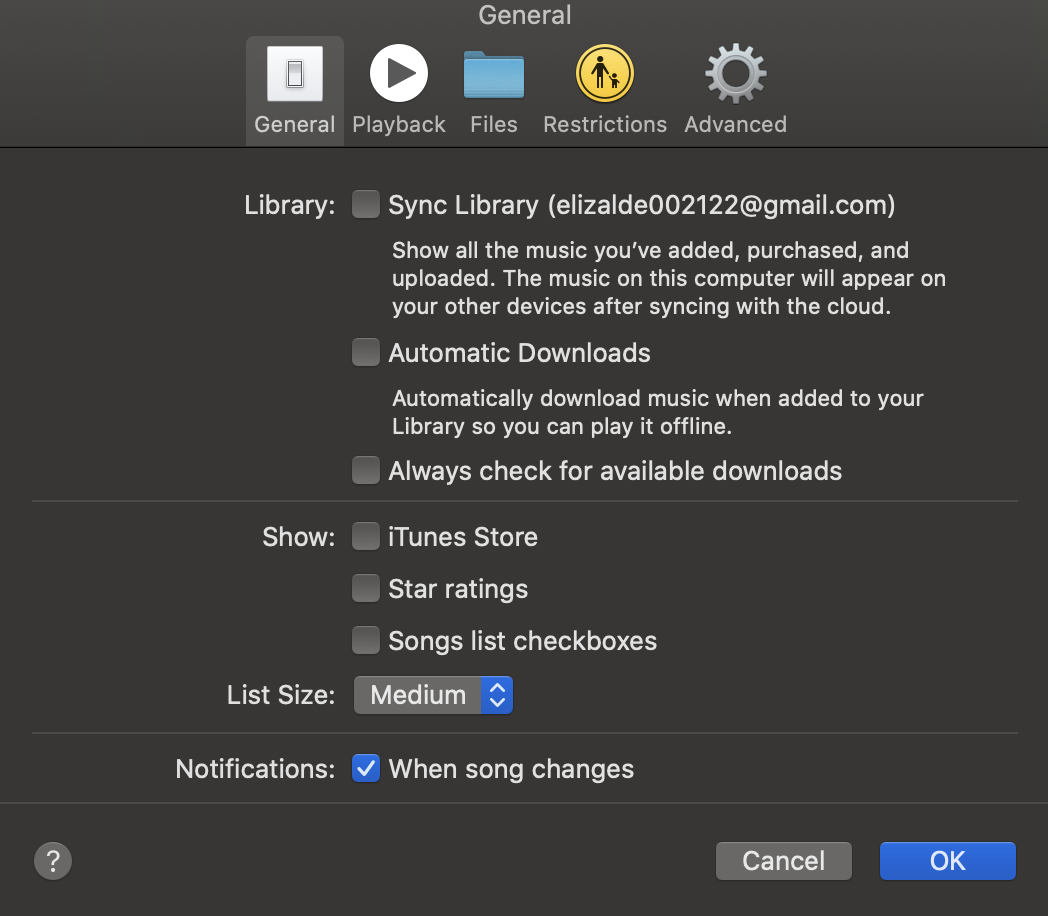
Task: Confirm settings with the OK button
Action: tap(947, 861)
